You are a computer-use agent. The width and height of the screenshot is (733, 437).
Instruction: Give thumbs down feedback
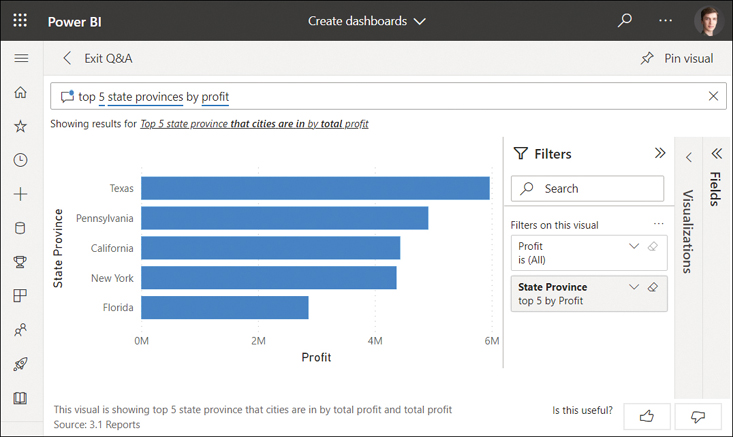tap(697, 415)
